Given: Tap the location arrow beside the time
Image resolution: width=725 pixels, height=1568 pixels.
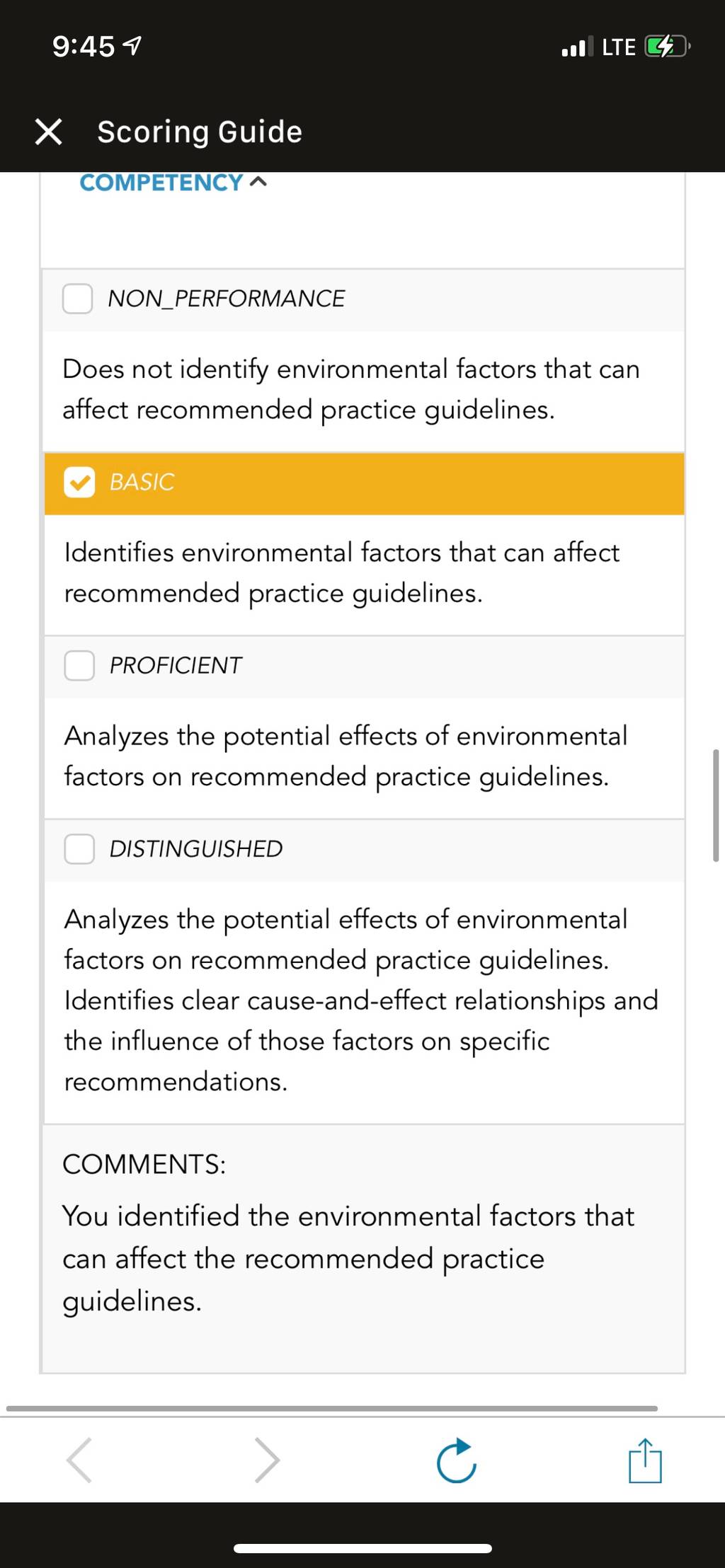Looking at the screenshot, I should 132,47.
